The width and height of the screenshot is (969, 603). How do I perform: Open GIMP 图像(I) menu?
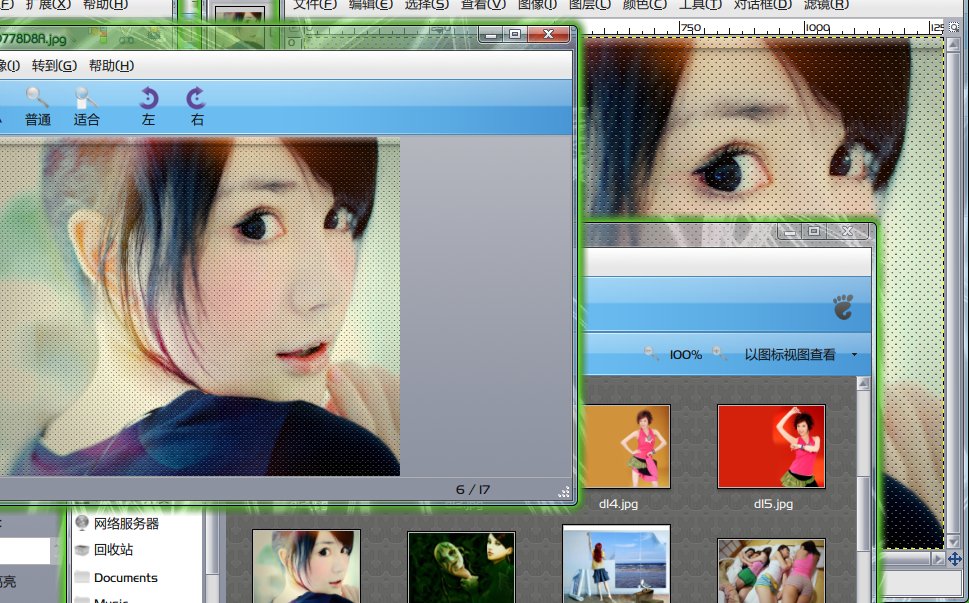[x=538, y=4]
